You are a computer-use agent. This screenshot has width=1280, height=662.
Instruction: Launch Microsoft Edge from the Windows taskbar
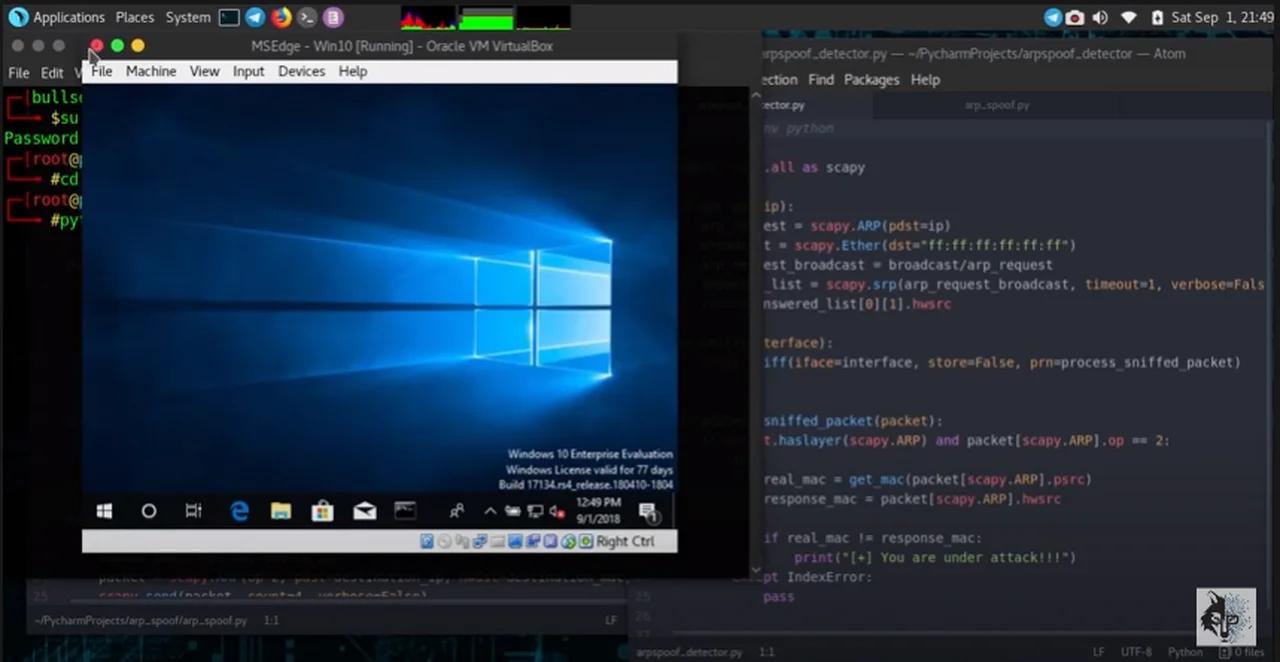240,511
